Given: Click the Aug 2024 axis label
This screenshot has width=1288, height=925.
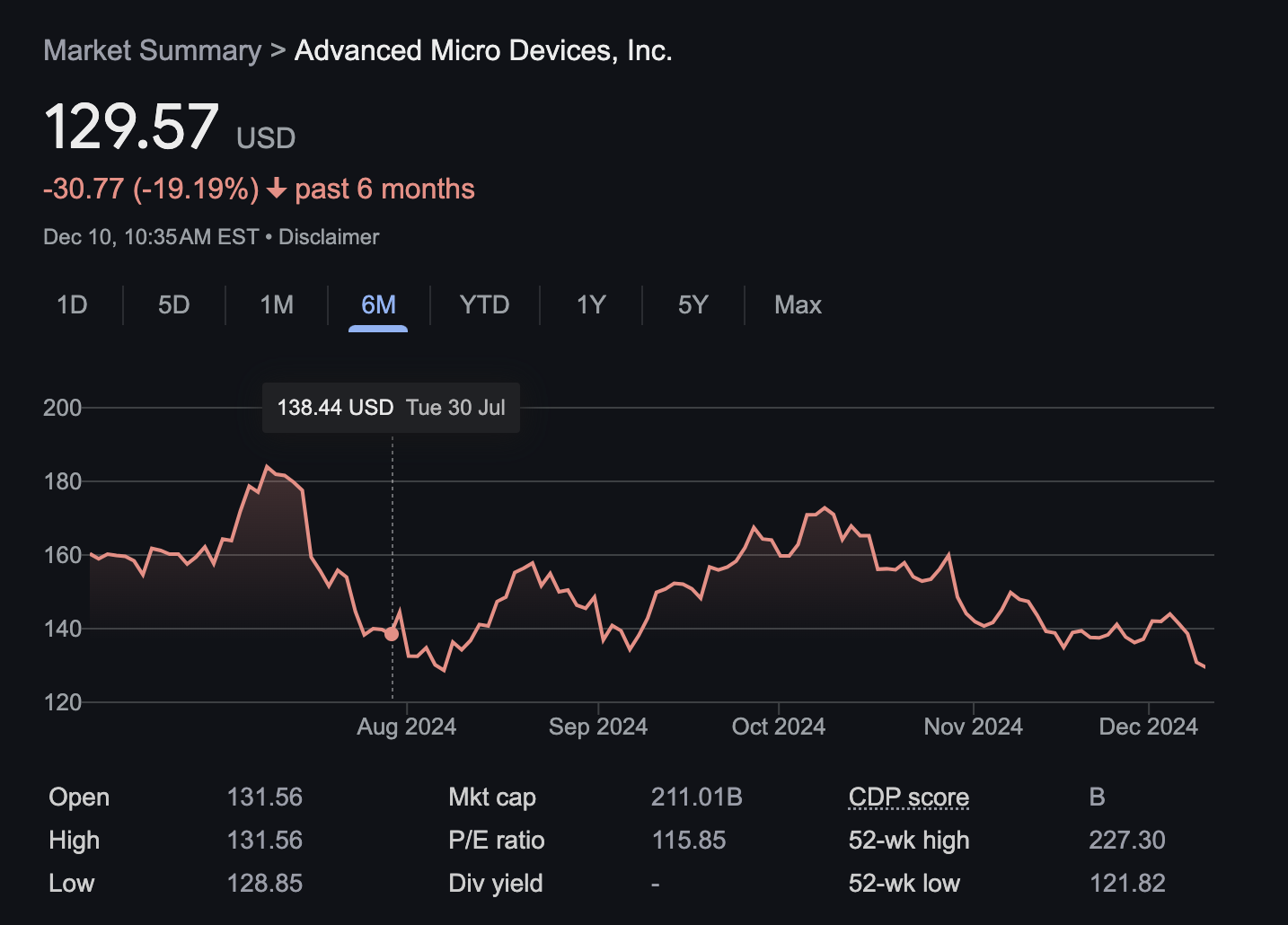Looking at the screenshot, I should tap(406, 727).
